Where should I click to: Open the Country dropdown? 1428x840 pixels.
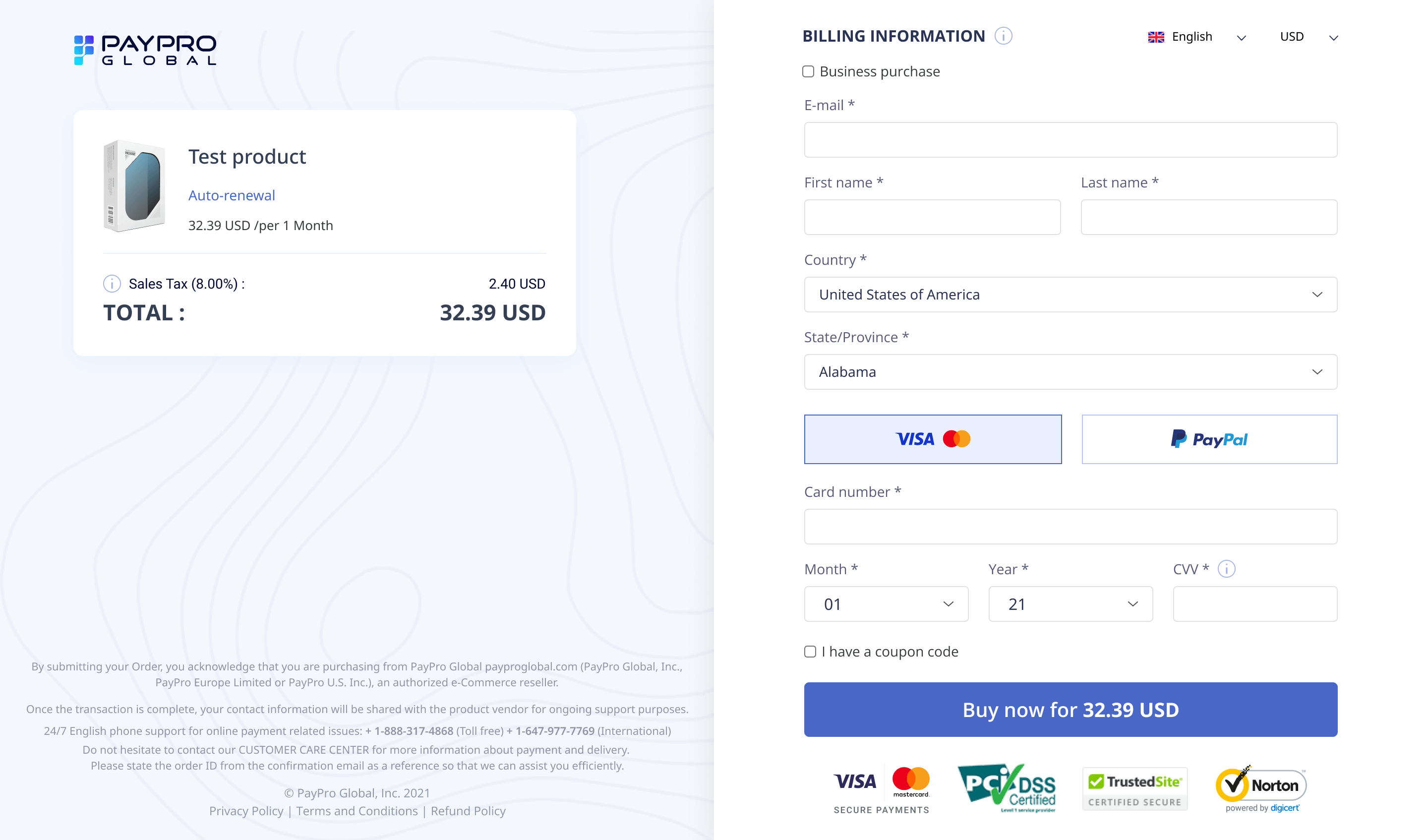coord(1070,295)
